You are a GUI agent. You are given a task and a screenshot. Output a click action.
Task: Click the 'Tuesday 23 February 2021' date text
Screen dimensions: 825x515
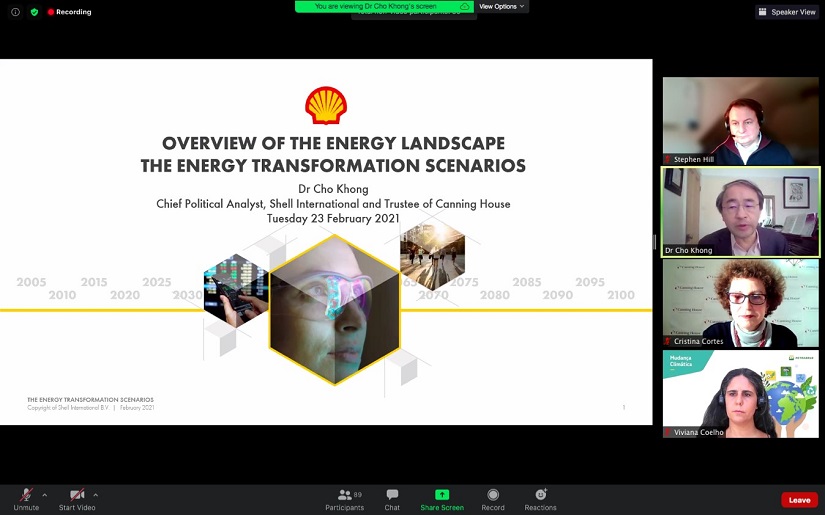tap(333, 218)
